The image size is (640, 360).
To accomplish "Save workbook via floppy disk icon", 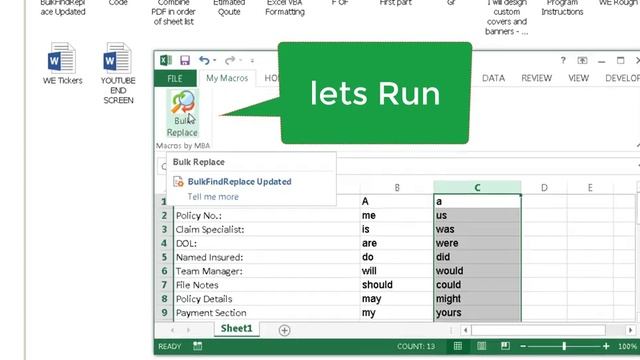I will [185, 60].
